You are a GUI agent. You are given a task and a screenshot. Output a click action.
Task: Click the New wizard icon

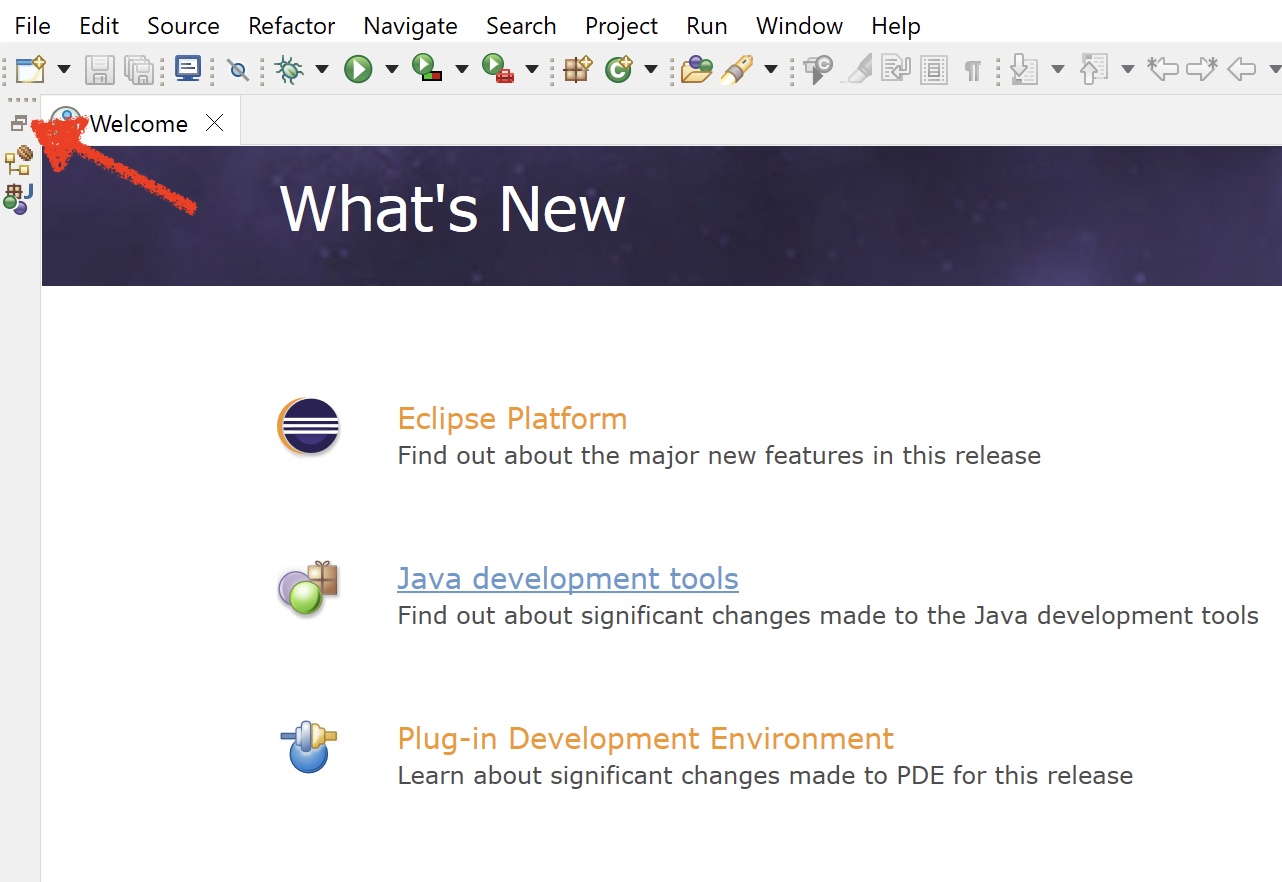tap(31, 69)
